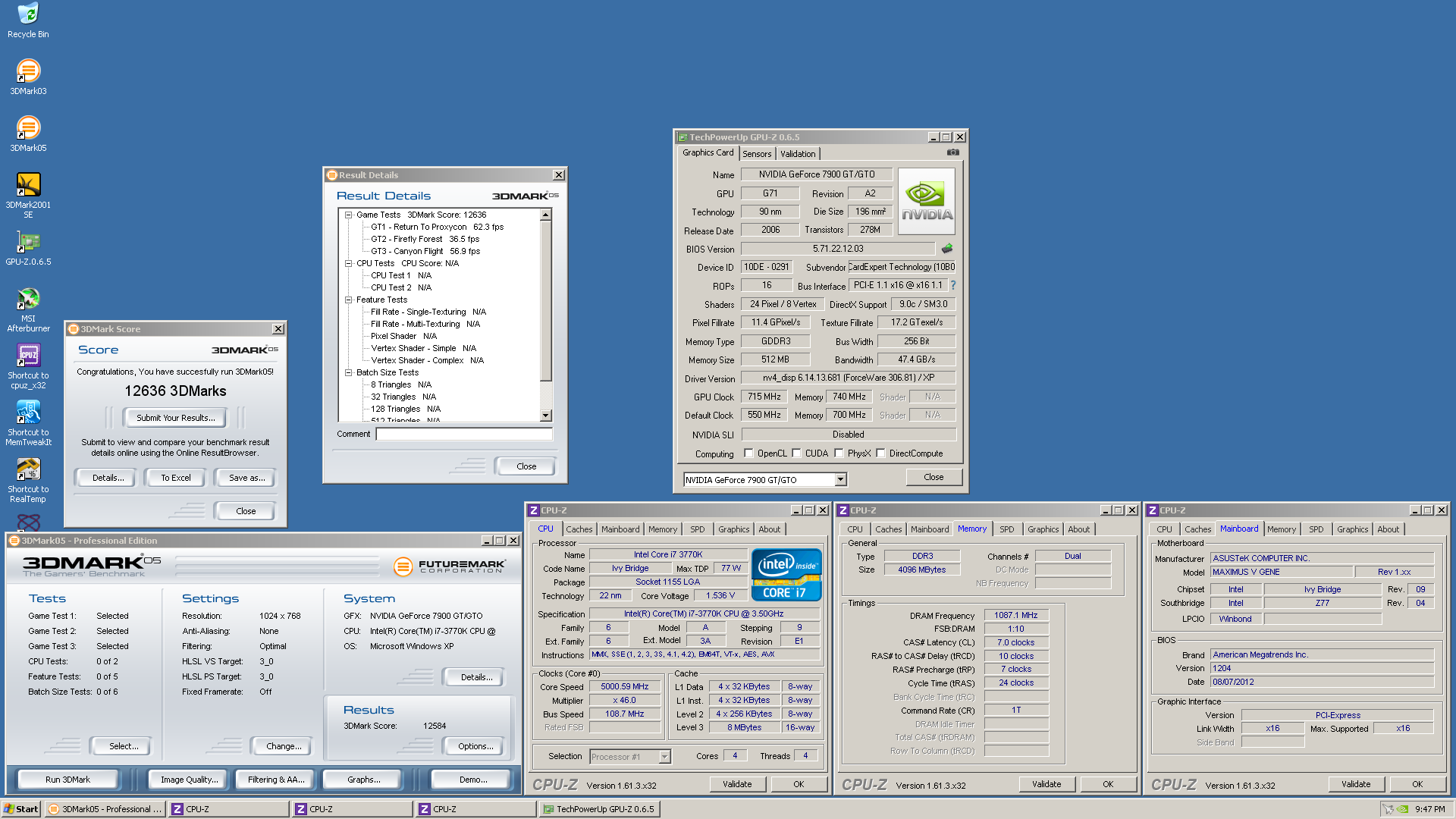Select 3DMark05 - Professional taskbar button
Image resolution: width=1456 pixels, height=819 pixels.
tap(105, 809)
